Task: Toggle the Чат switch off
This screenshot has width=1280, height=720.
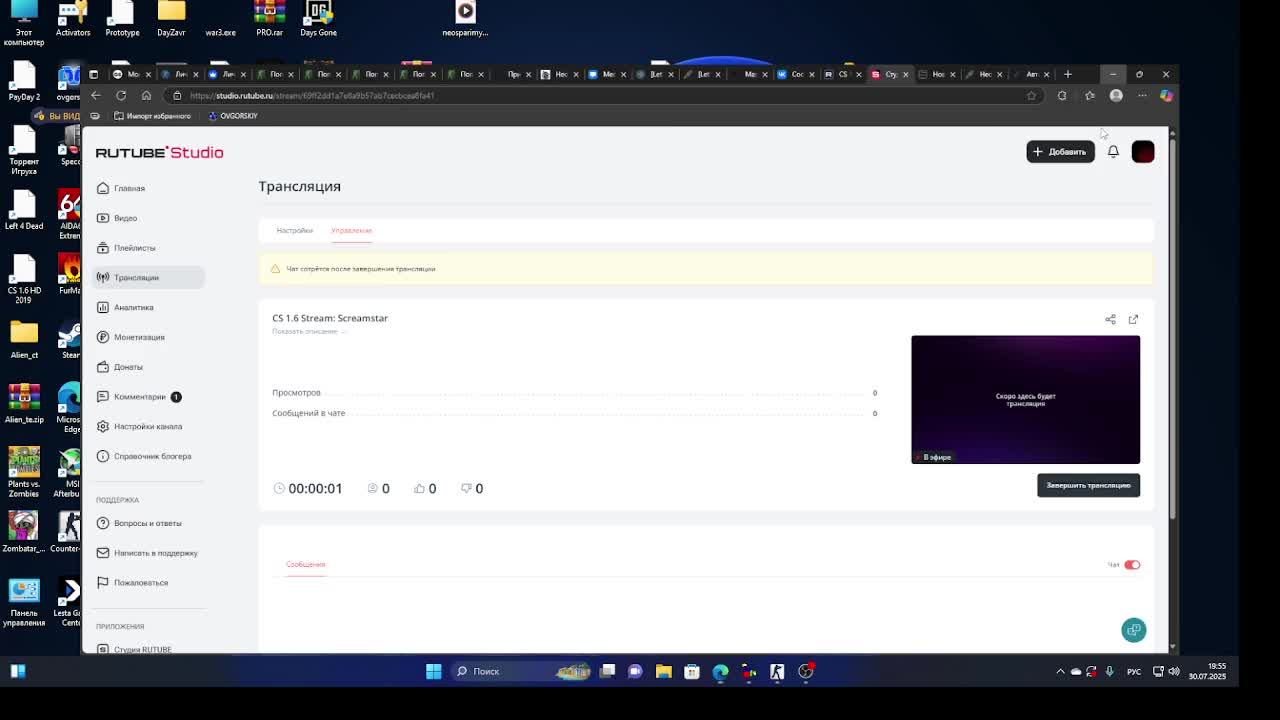Action: pos(1132,565)
